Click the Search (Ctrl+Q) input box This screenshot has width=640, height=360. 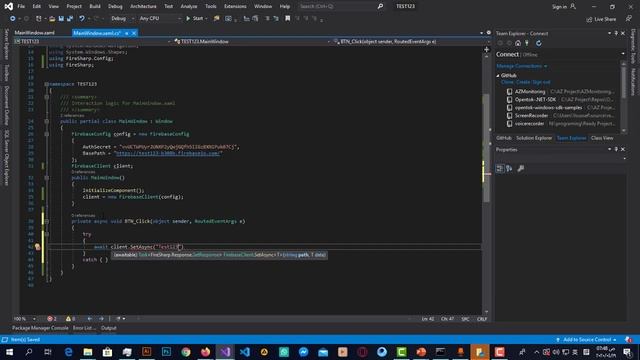point(337,7)
